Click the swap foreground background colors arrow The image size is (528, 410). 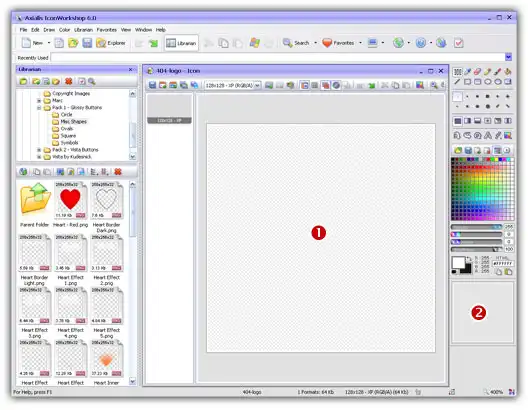pyautogui.click(x=469, y=259)
